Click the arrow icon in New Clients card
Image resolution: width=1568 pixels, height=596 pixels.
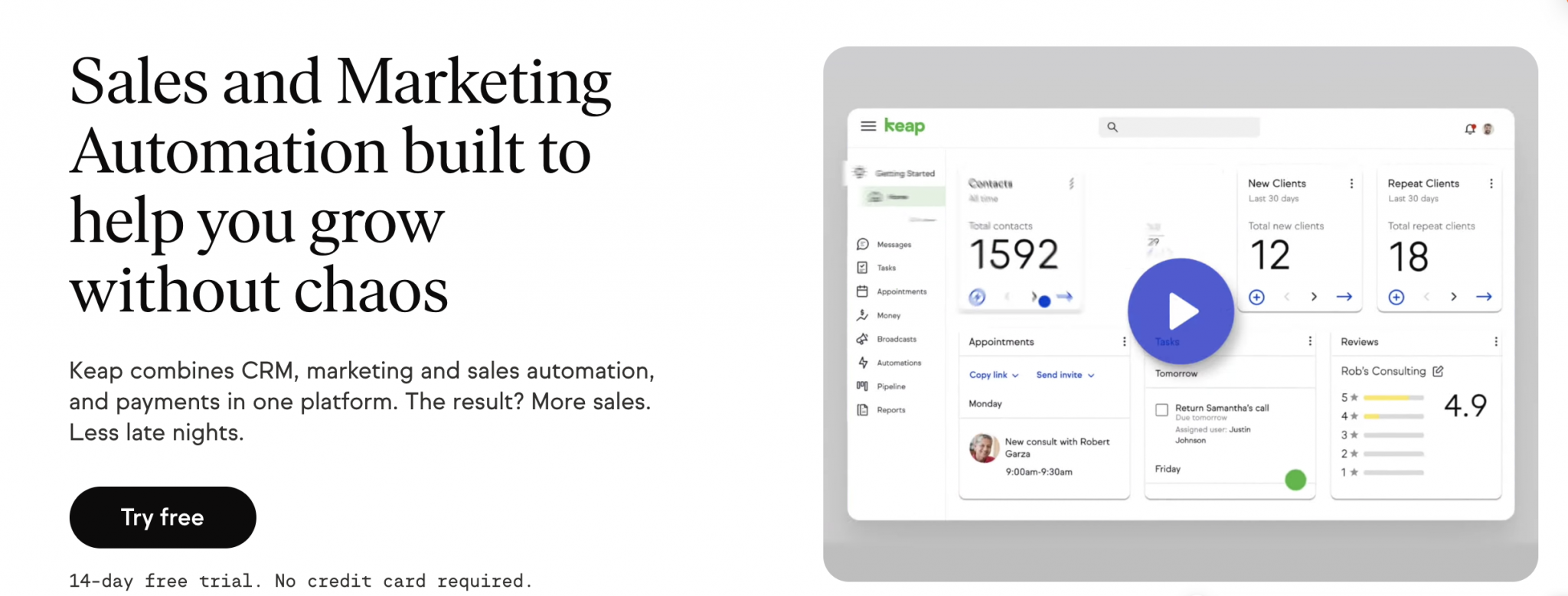coord(1344,297)
